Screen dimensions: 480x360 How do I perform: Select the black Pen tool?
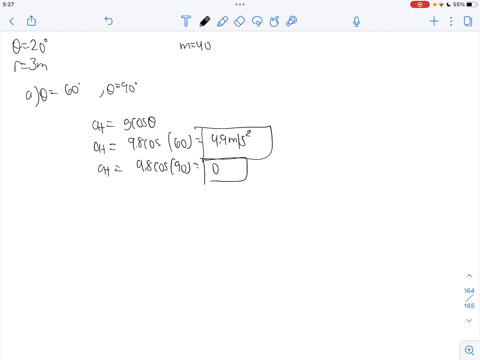205,21
